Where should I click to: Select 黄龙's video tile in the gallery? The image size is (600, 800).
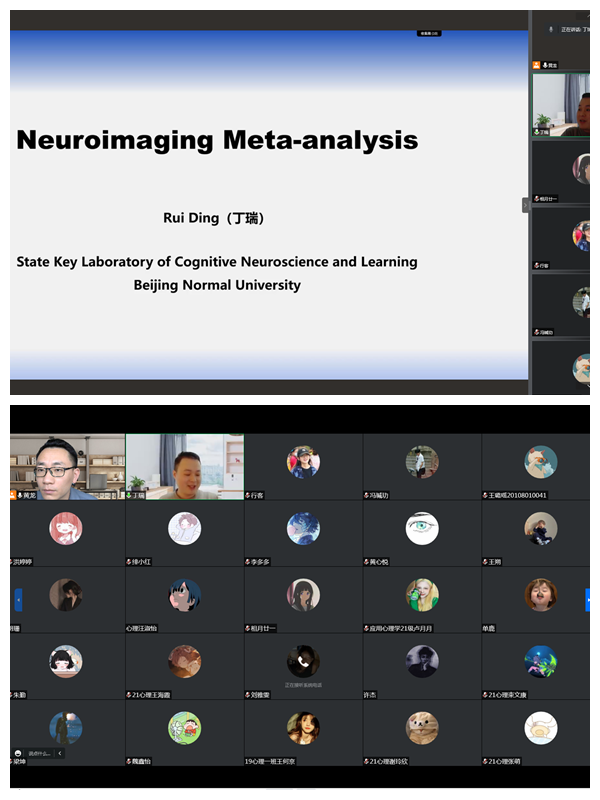pos(67,465)
